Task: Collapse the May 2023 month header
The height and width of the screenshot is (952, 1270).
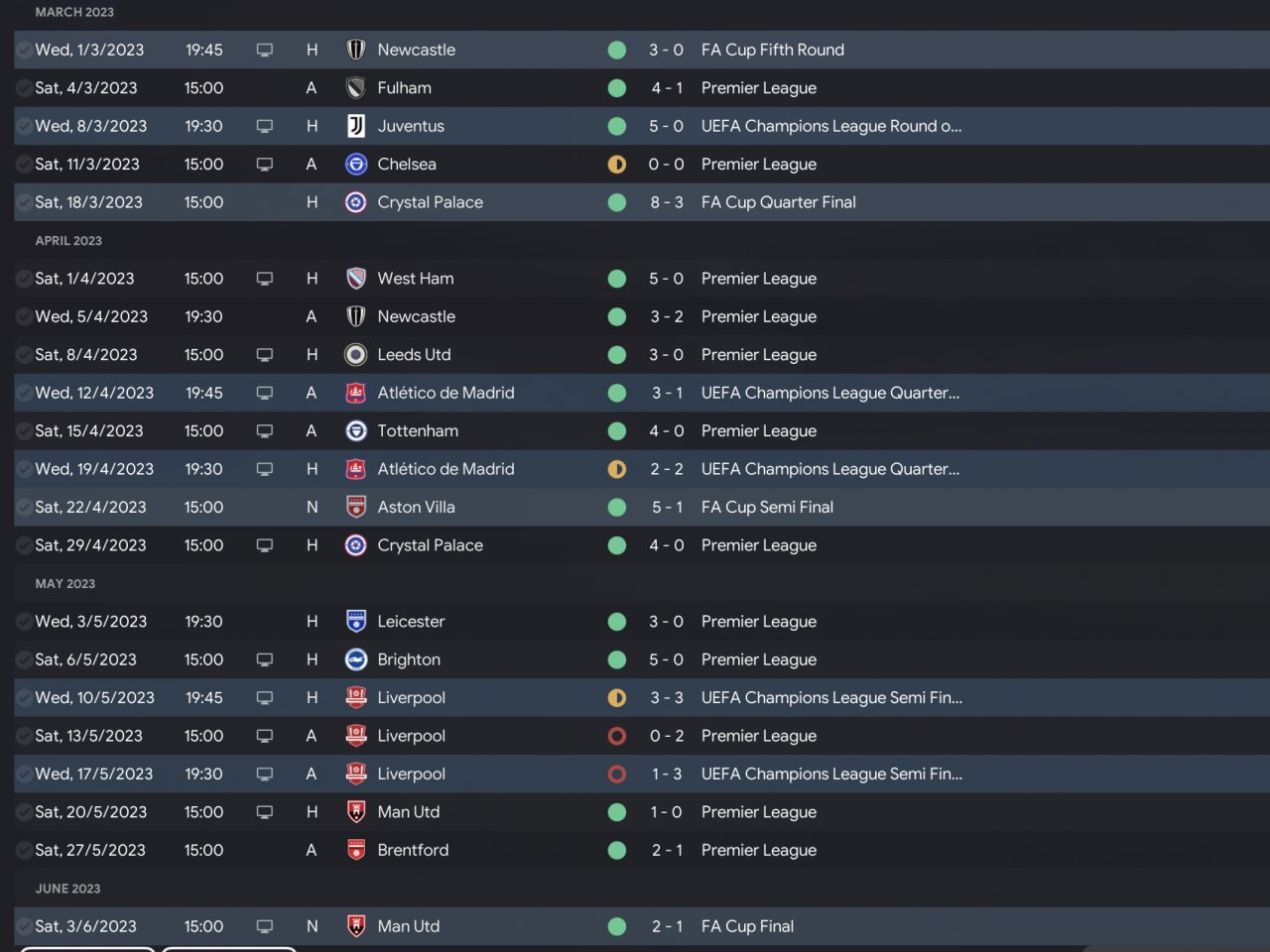Action: click(65, 584)
